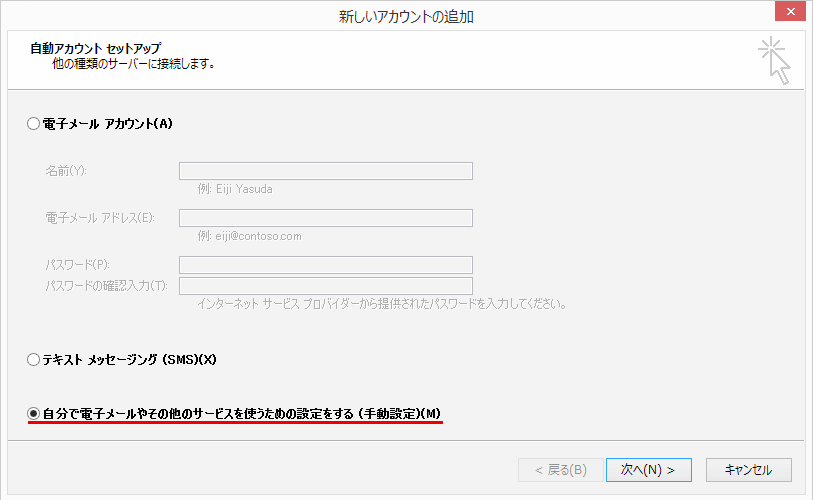Click the example text eiji@contoso.com

(x=258, y=236)
